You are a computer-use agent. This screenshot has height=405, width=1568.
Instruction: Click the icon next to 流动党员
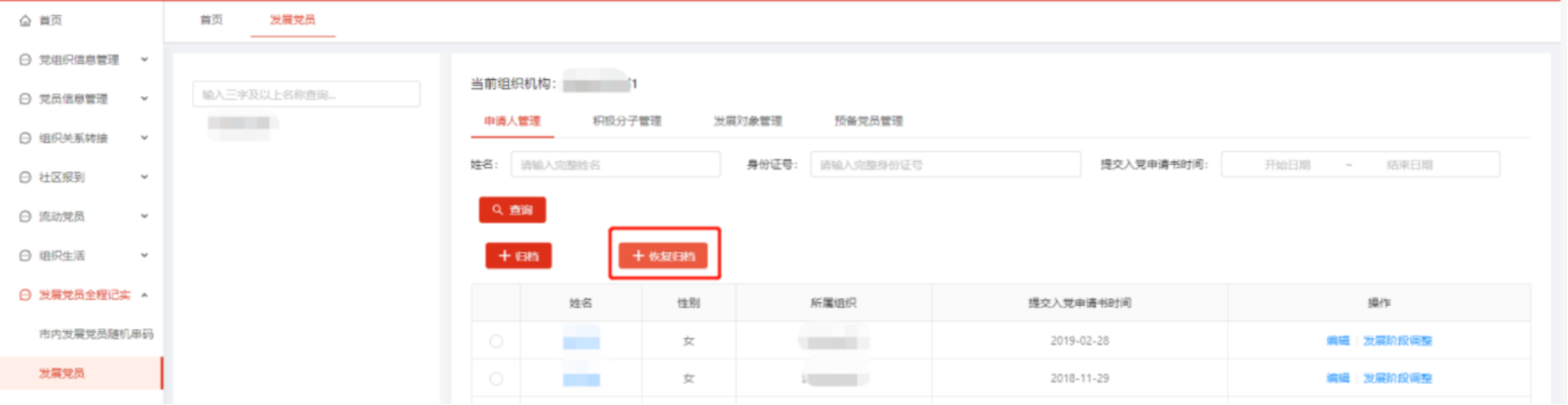click(25, 217)
